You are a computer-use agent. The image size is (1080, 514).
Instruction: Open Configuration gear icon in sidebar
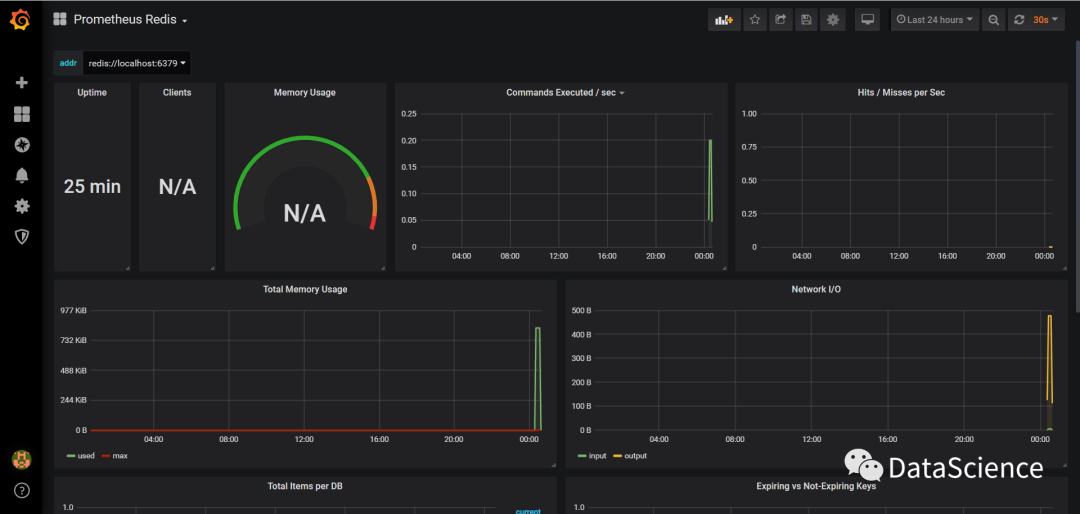click(x=21, y=206)
